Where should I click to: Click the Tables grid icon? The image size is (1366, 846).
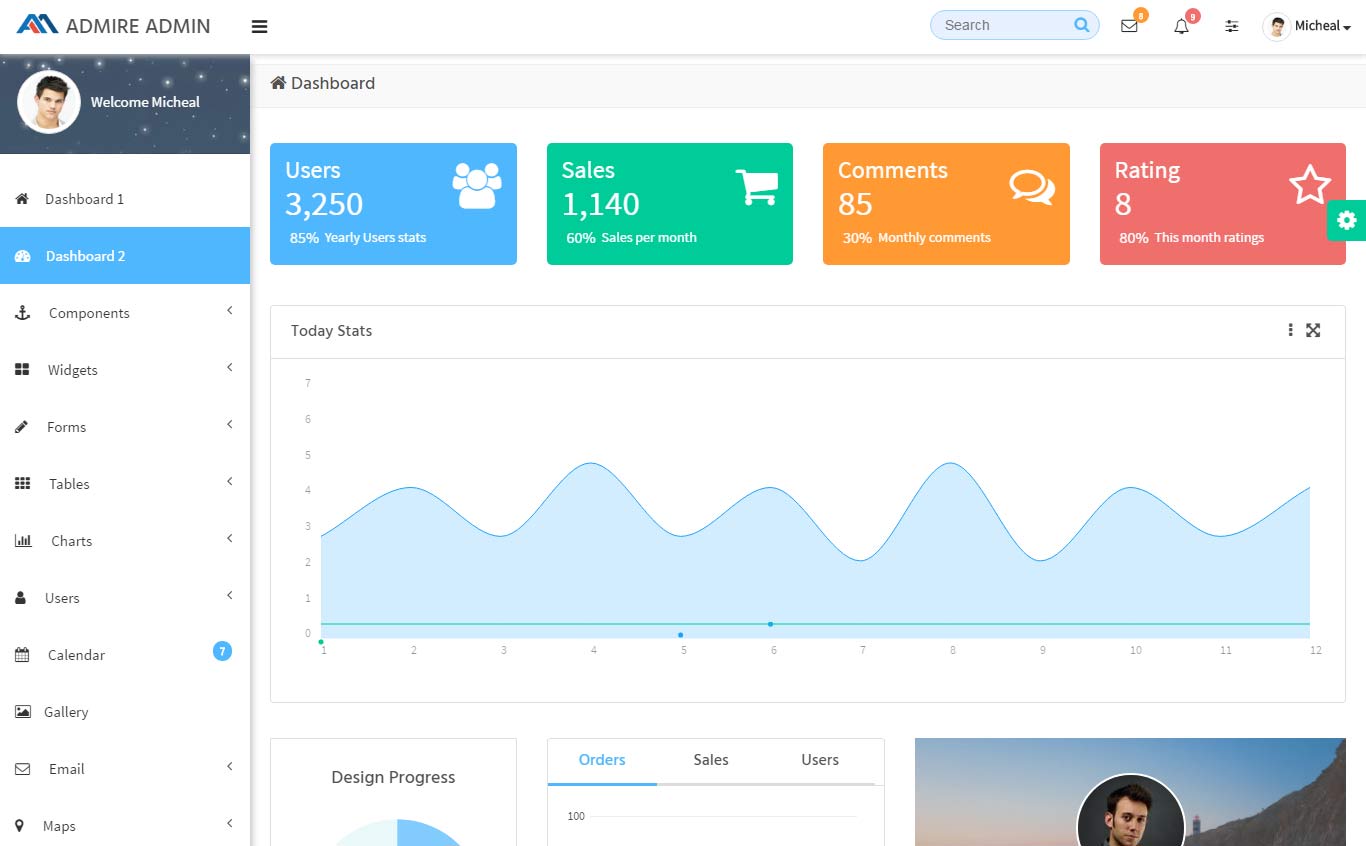pos(22,484)
